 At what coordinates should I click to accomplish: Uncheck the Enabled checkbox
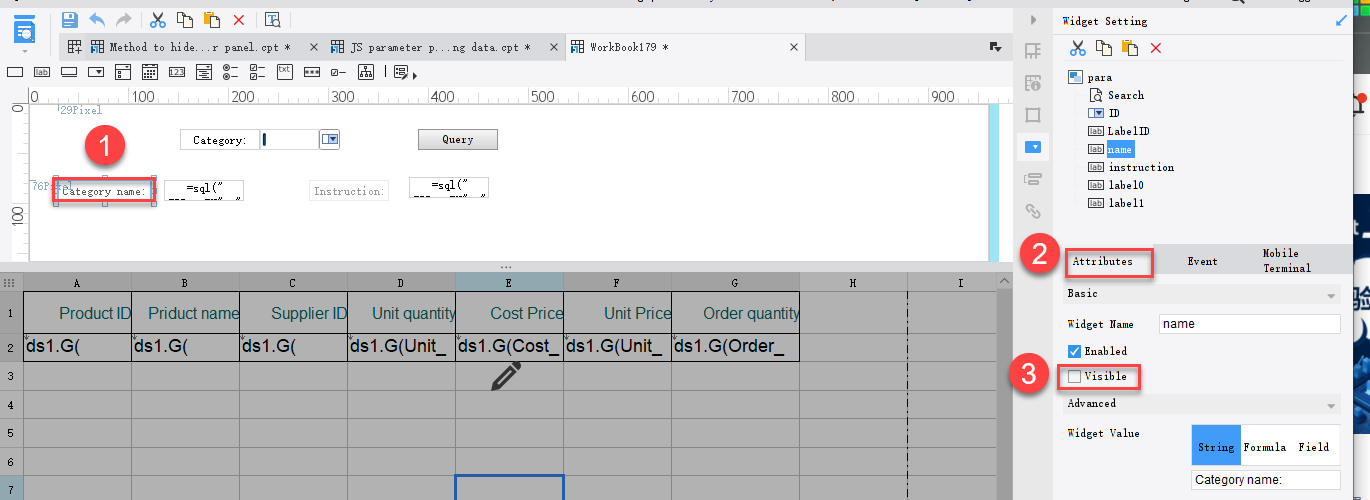1074,351
